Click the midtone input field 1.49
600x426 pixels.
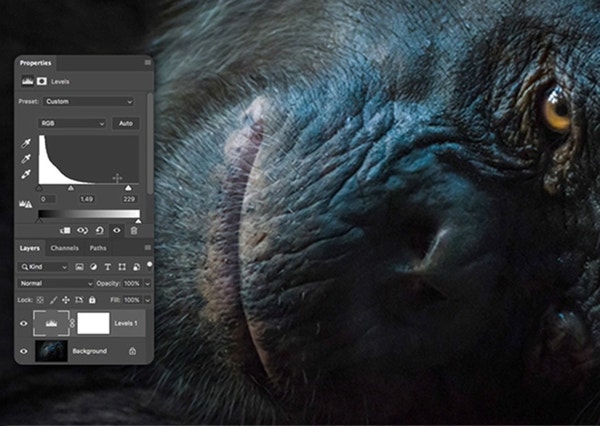(87, 199)
